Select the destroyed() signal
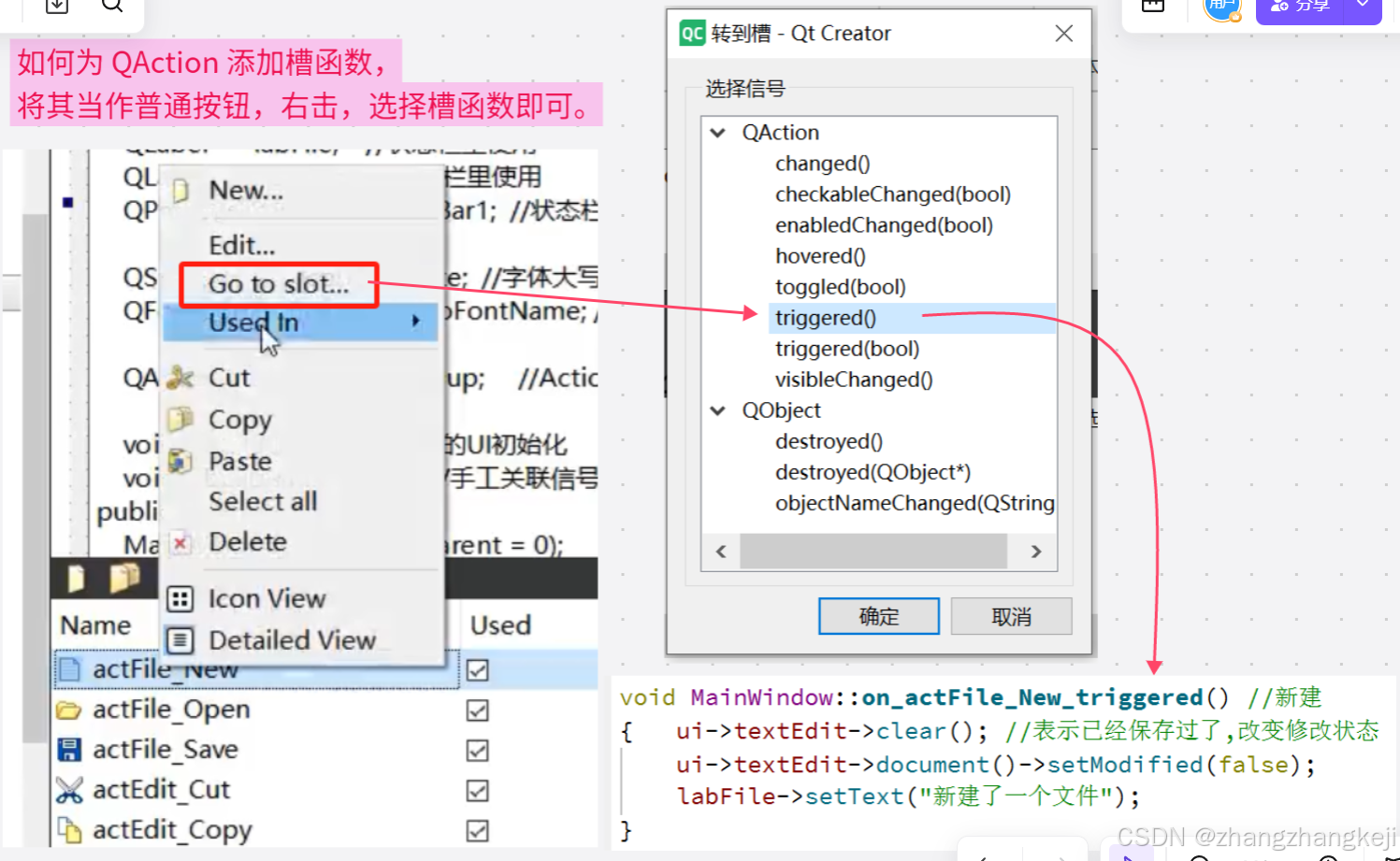Screen dimensions: 1400x861 tap(829, 441)
